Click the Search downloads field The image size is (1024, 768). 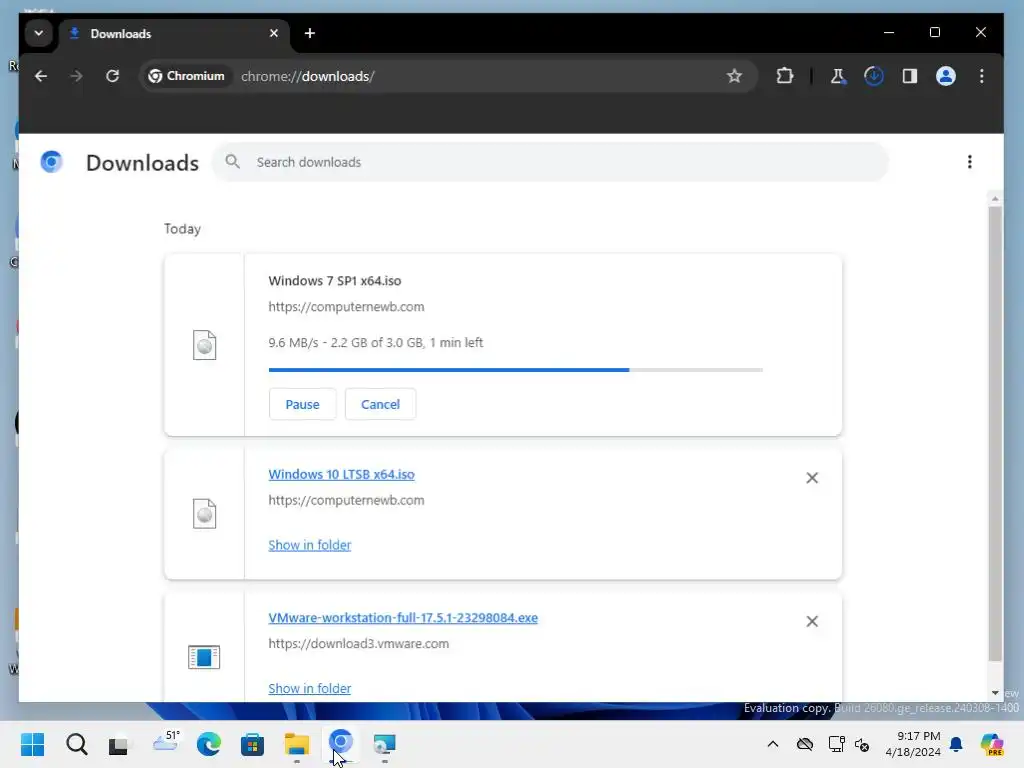[550, 162]
